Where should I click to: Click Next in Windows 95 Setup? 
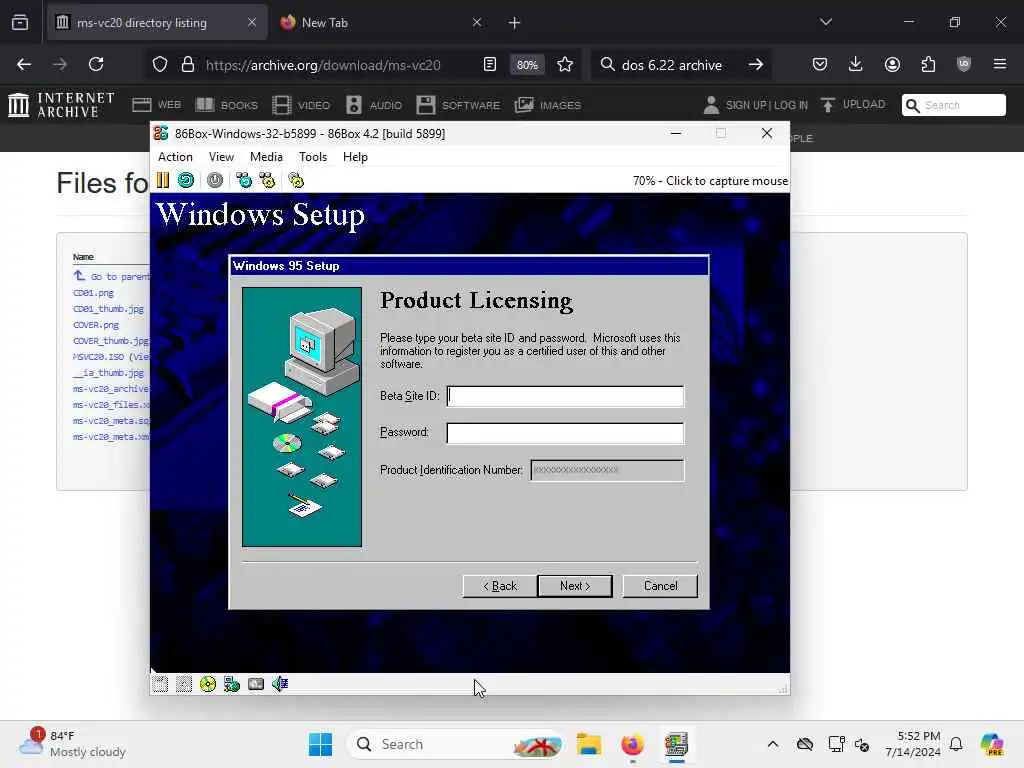[575, 586]
